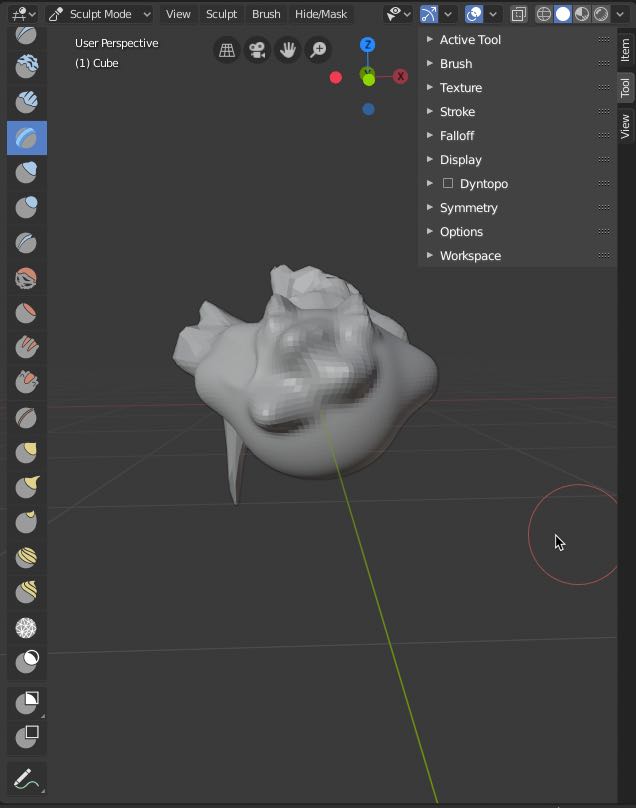This screenshot has width=636, height=808.
Task: Select the highlighted Layer brush tool
Action: pos(27,138)
